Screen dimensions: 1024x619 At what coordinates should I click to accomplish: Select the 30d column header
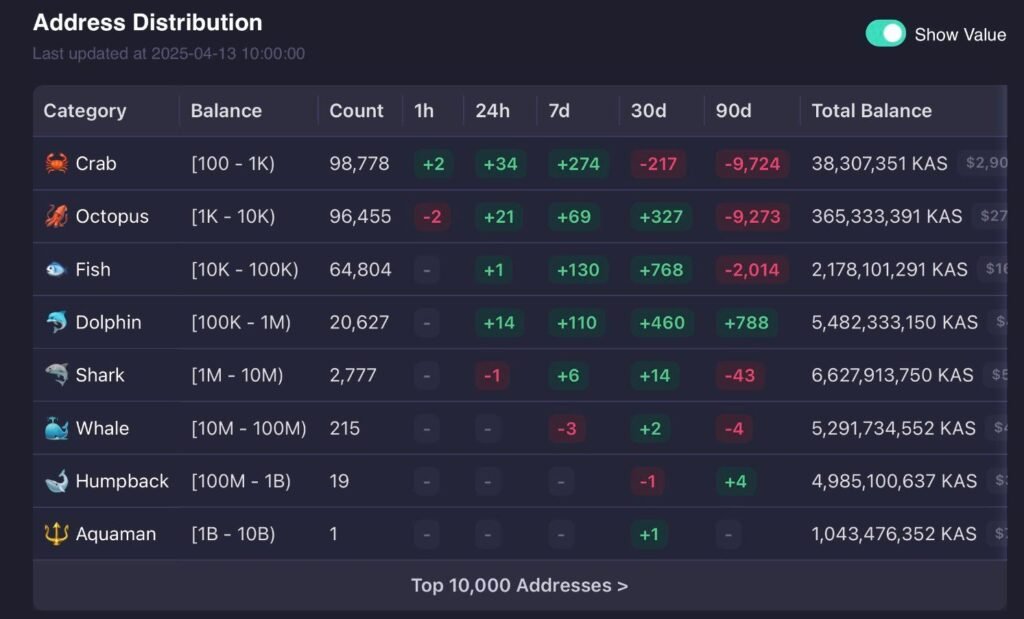pos(650,111)
